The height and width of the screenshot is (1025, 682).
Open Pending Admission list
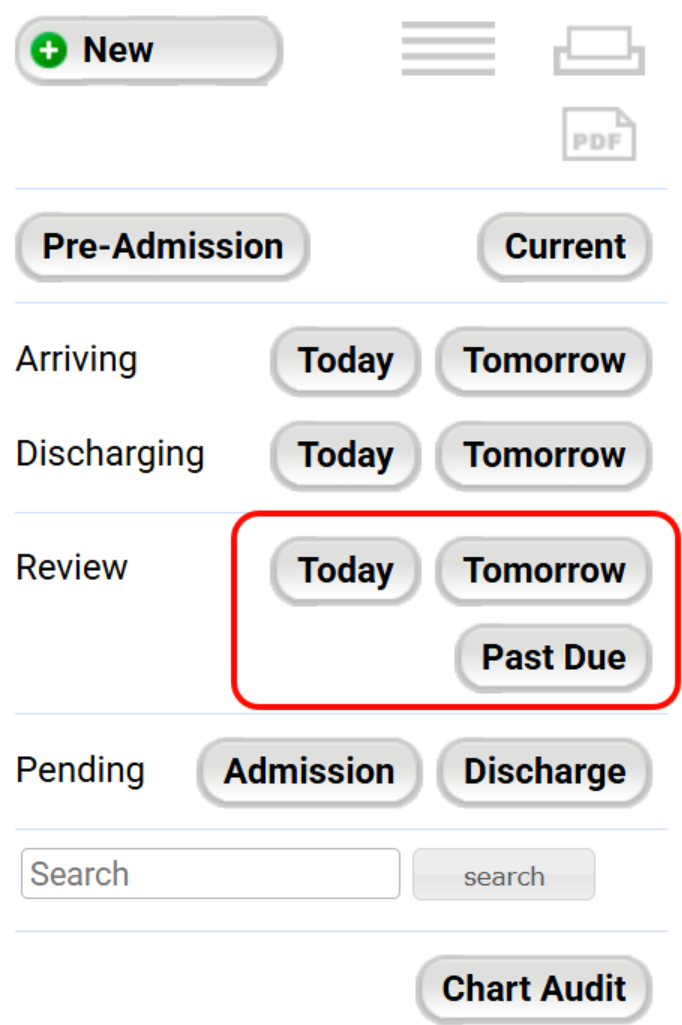tap(309, 772)
